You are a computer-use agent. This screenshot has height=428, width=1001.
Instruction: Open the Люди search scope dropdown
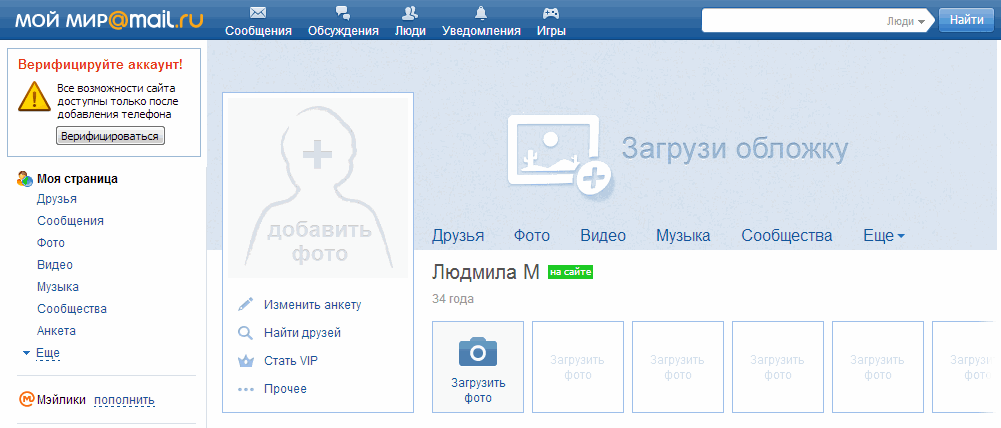tap(907, 20)
